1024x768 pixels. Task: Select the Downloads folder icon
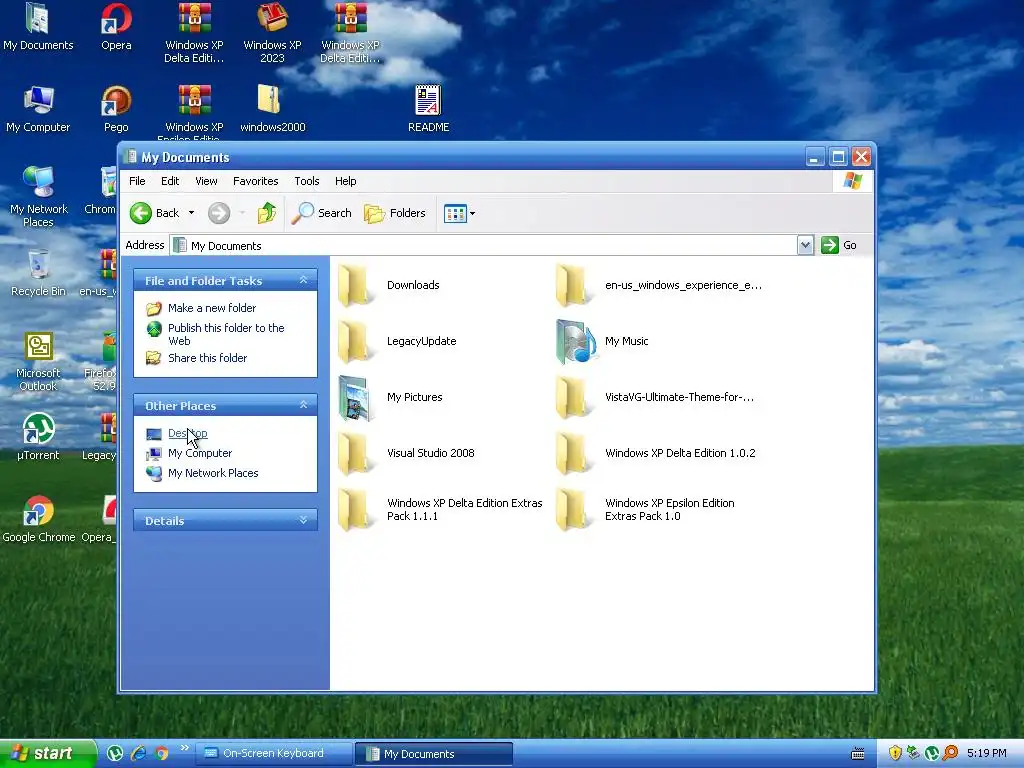click(x=355, y=285)
